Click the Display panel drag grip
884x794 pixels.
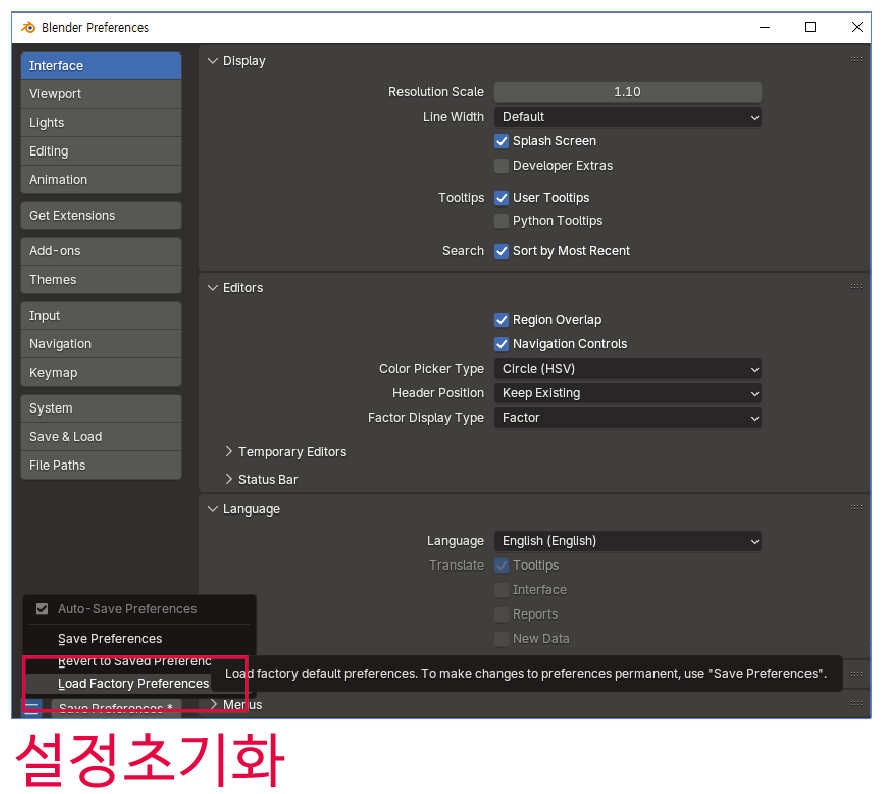[x=856, y=59]
